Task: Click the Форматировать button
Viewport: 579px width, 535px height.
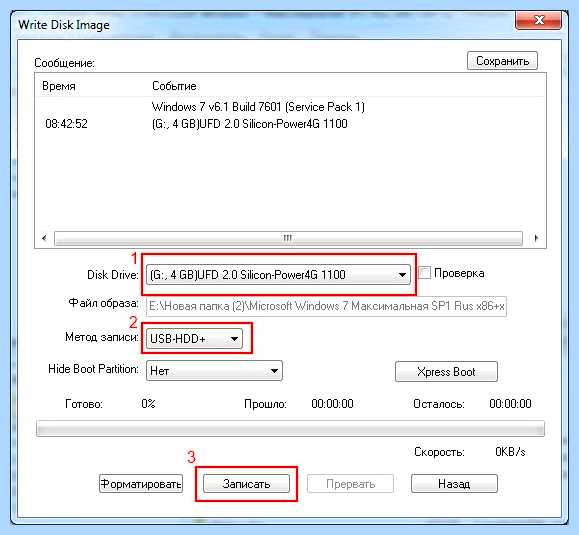Action: (x=141, y=484)
